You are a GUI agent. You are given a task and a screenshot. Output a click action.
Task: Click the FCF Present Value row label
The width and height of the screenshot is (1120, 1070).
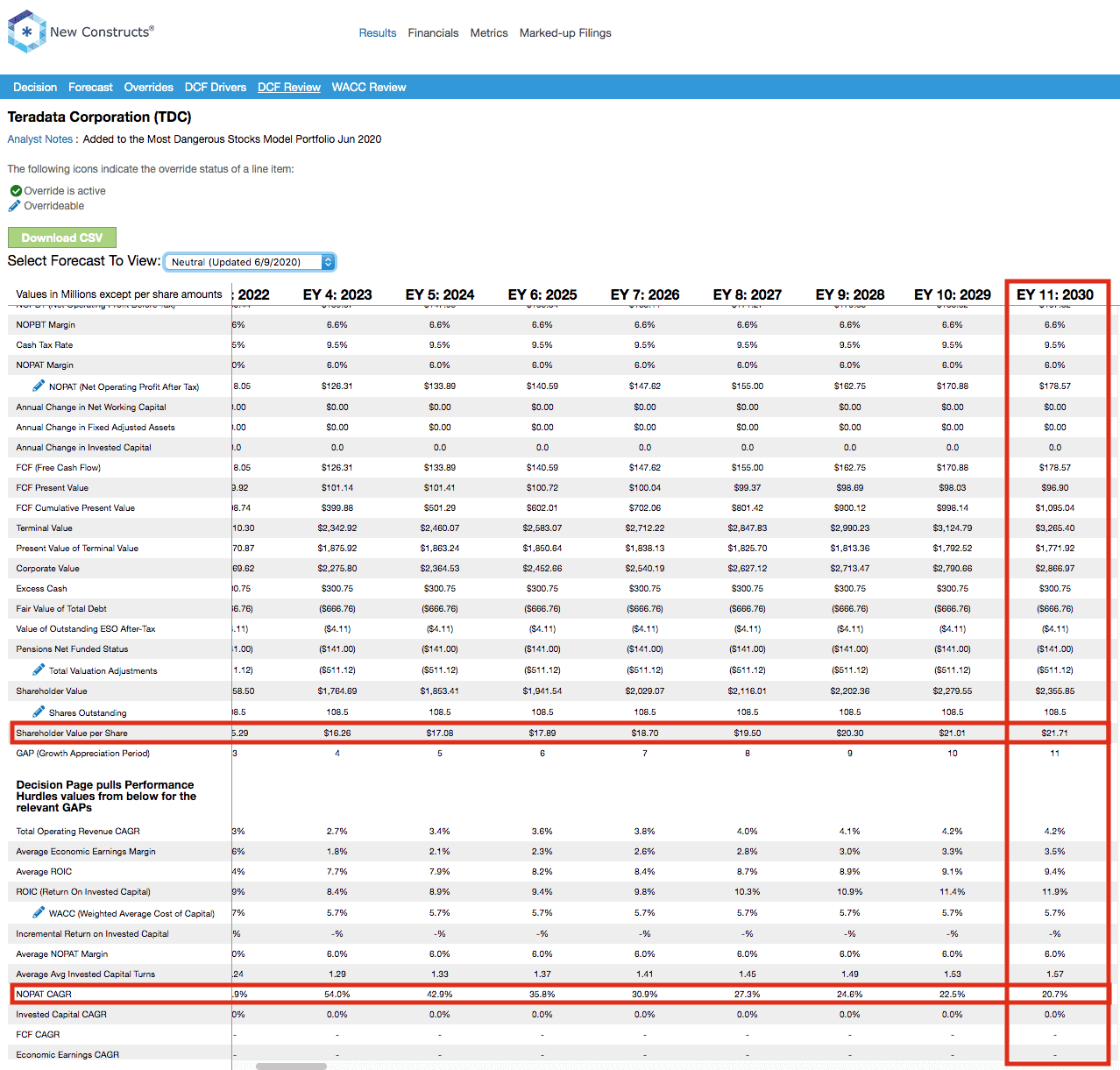click(52, 487)
